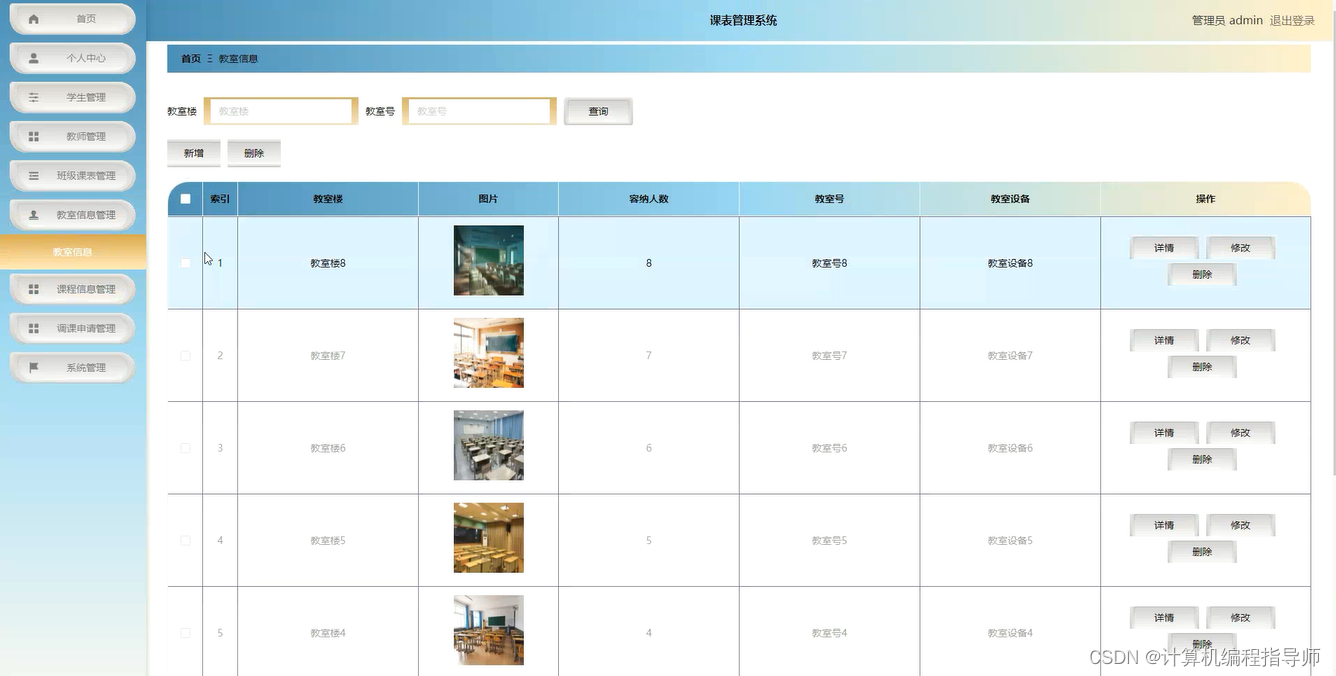Click the 管理员 admin label

[1227, 20]
